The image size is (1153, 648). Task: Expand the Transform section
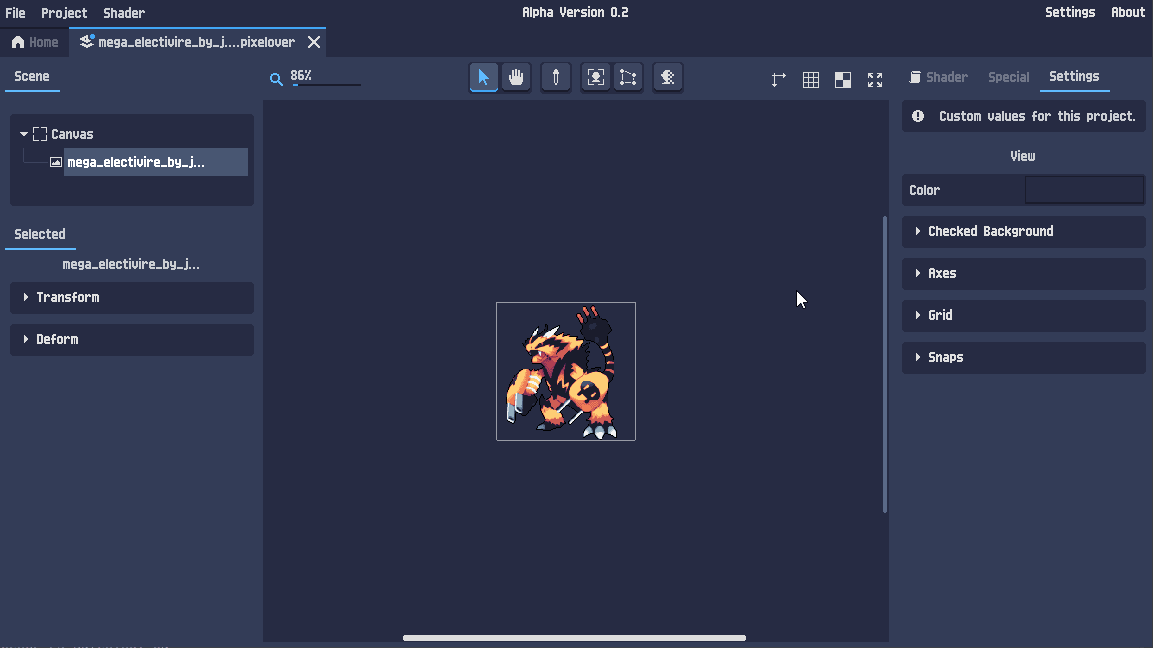coord(132,298)
